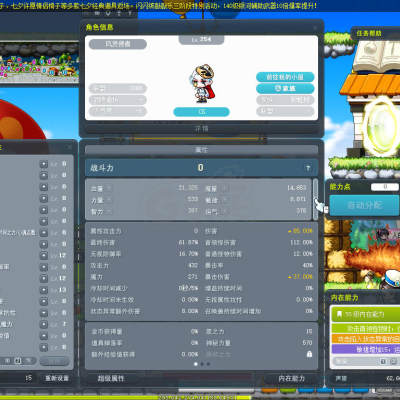Click the 暴击率 value 40%
Screen dimensions: 400x400
[x=307, y=265]
